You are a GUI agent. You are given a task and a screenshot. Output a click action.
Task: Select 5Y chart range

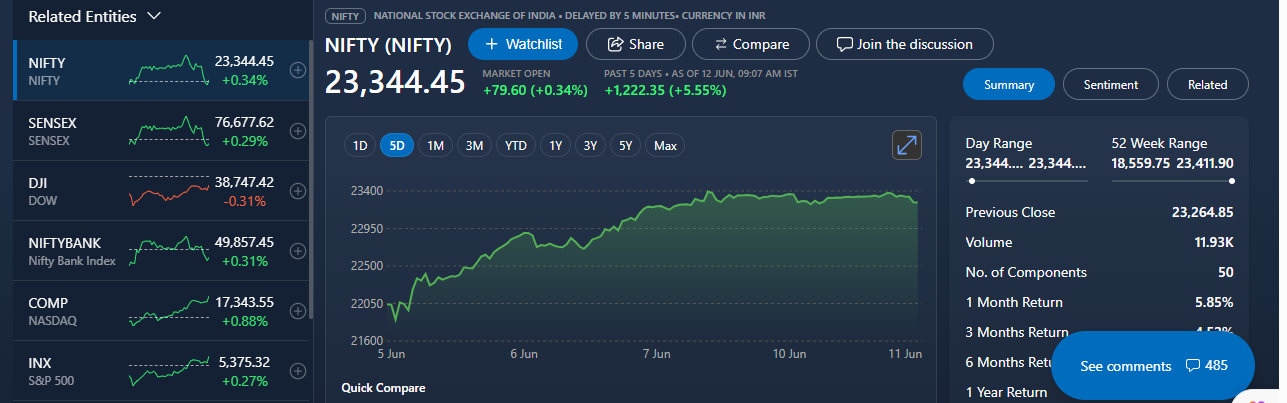[626, 146]
